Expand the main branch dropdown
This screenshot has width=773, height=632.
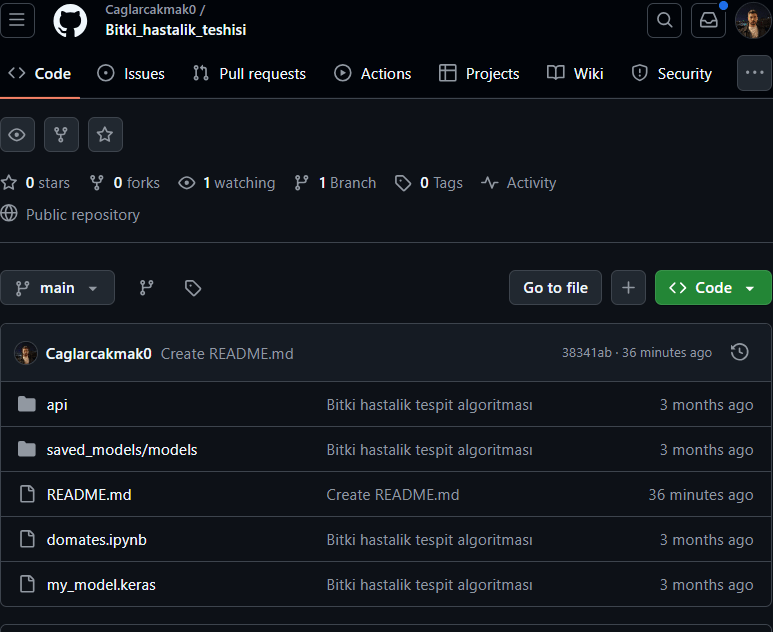[58, 288]
